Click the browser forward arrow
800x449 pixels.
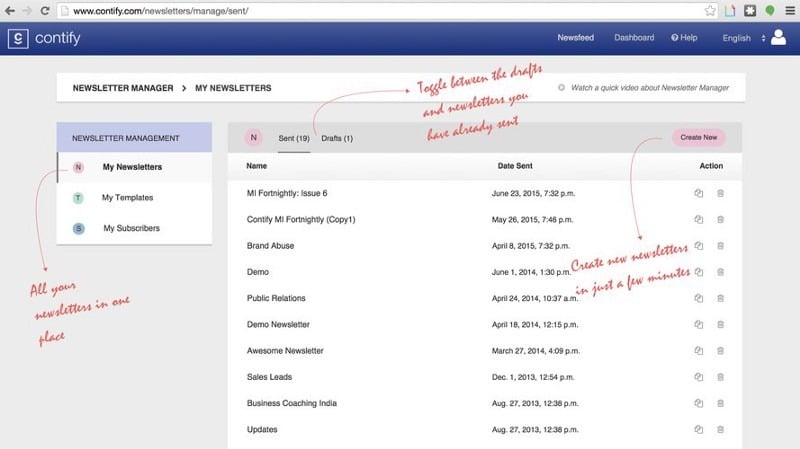[27, 11]
